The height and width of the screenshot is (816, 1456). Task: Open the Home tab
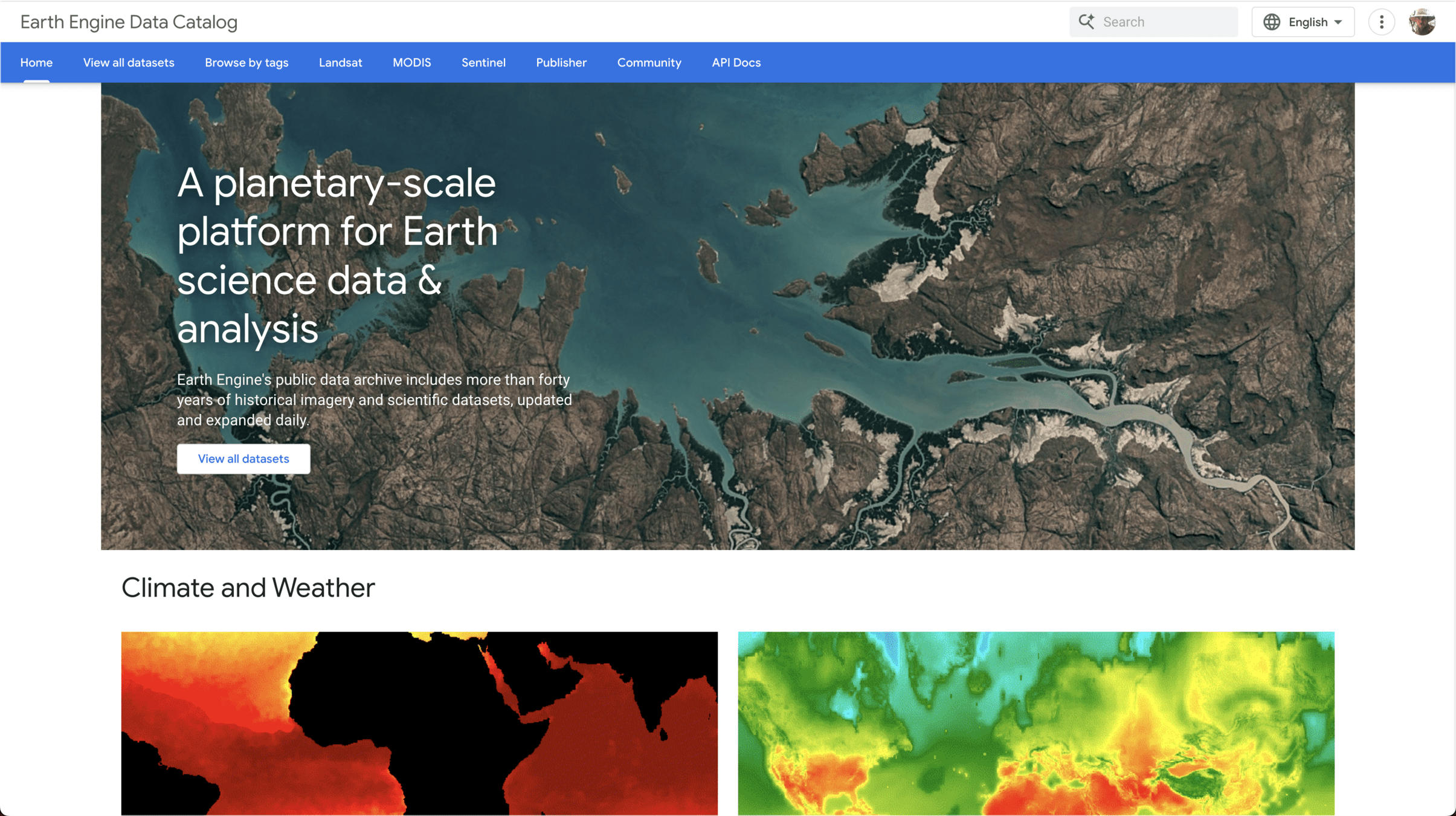click(36, 62)
